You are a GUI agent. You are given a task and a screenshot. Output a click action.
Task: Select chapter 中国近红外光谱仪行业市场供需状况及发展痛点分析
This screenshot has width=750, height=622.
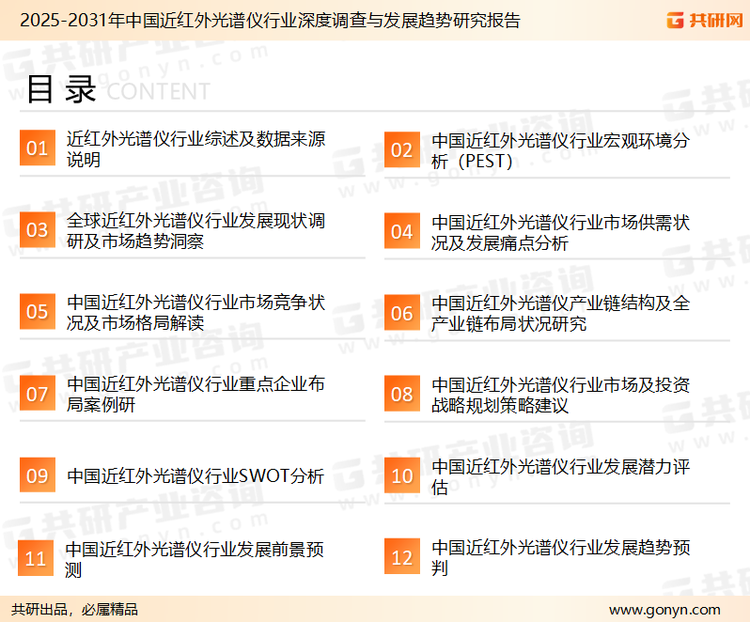point(560,233)
